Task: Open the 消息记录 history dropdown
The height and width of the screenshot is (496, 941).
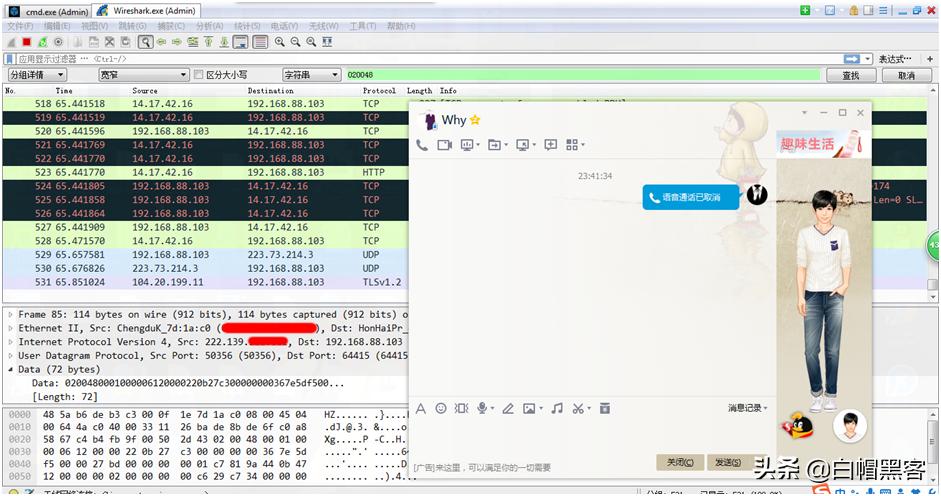Action: pos(747,408)
